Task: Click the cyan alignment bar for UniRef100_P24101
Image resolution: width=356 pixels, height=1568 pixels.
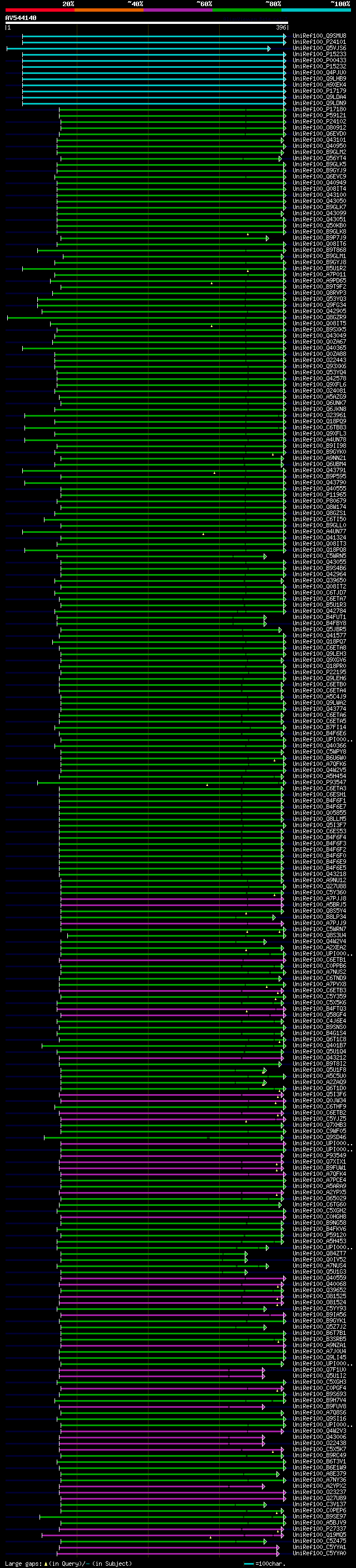Action: tap(154, 42)
